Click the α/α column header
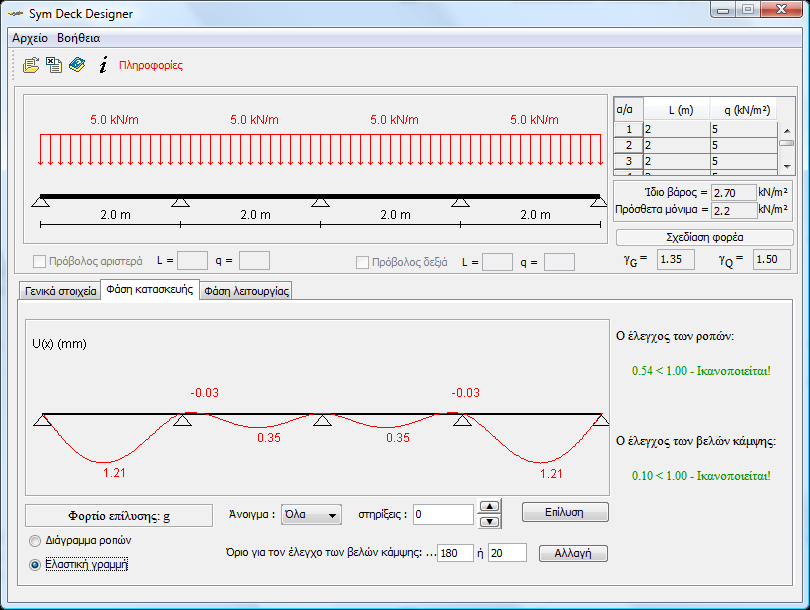The image size is (810, 610). 629,110
